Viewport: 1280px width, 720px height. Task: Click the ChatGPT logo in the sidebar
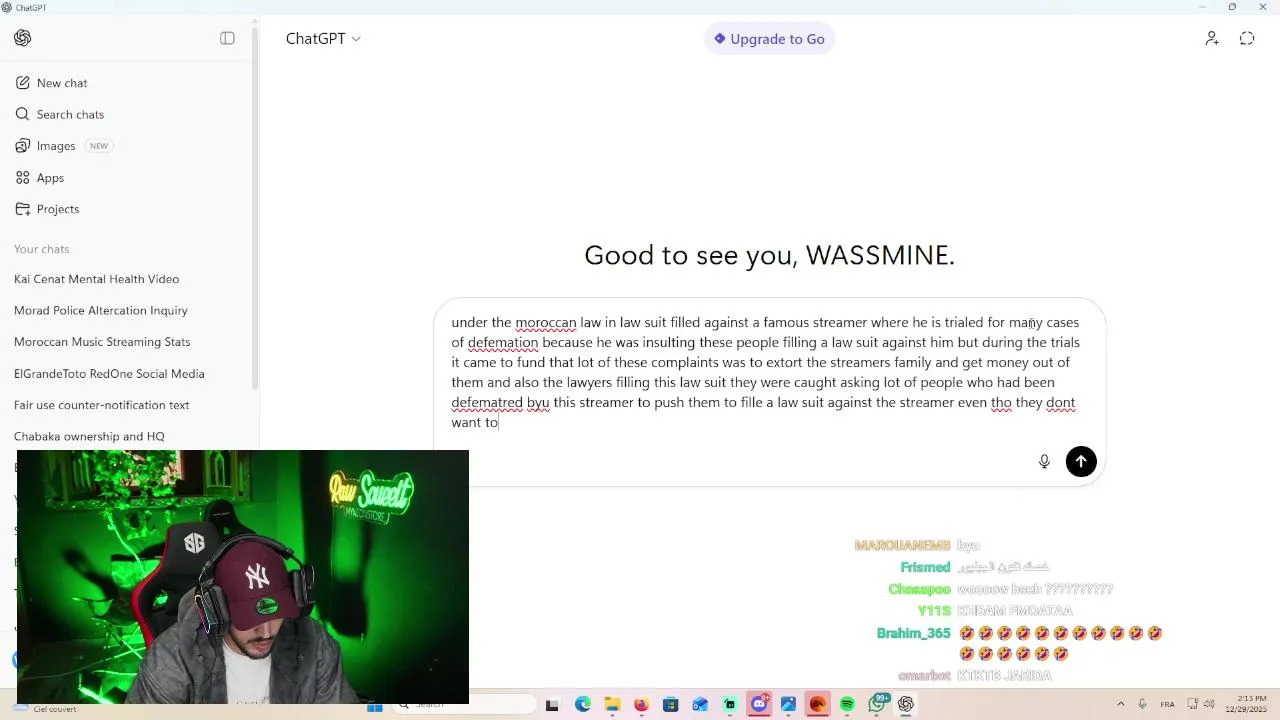pyautogui.click(x=23, y=38)
